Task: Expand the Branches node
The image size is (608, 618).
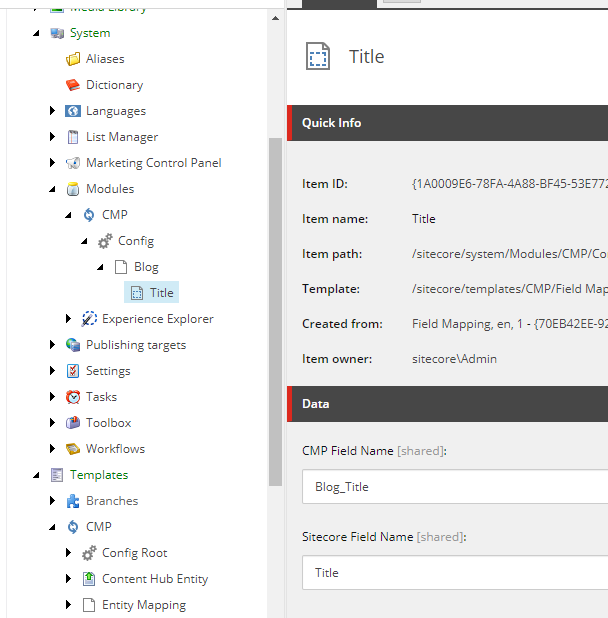Action: pyautogui.click(x=52, y=501)
